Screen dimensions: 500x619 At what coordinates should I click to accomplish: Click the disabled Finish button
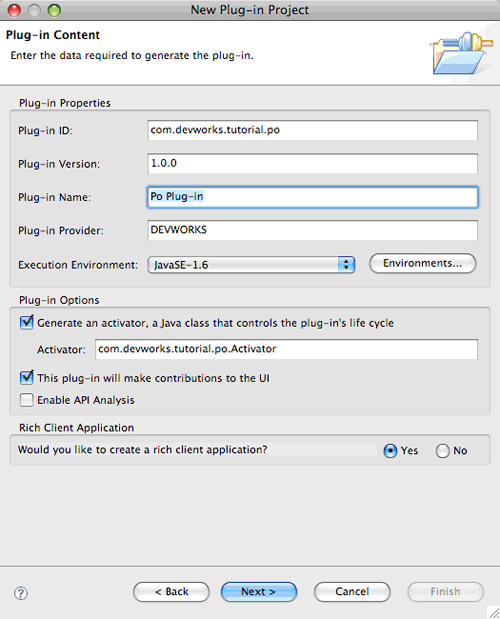pyautogui.click(x=445, y=592)
